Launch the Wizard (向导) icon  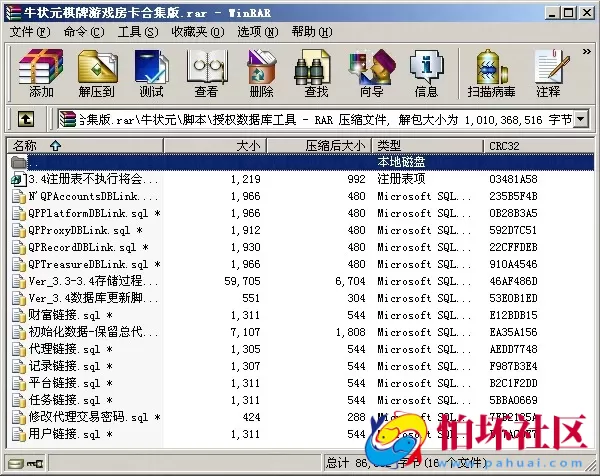click(x=371, y=73)
